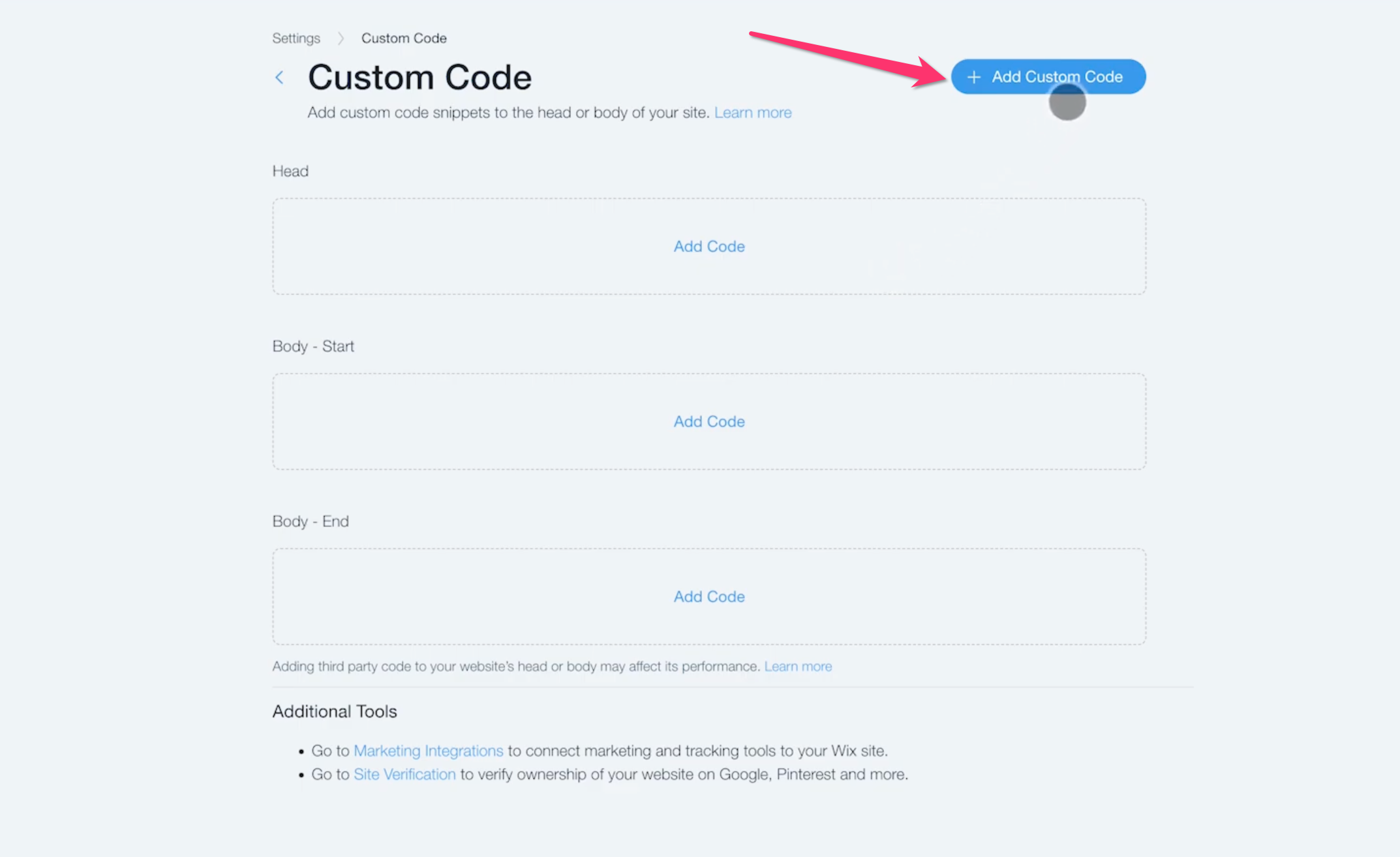
Task: Click the plus icon in Add Custom Code
Action: (x=973, y=77)
